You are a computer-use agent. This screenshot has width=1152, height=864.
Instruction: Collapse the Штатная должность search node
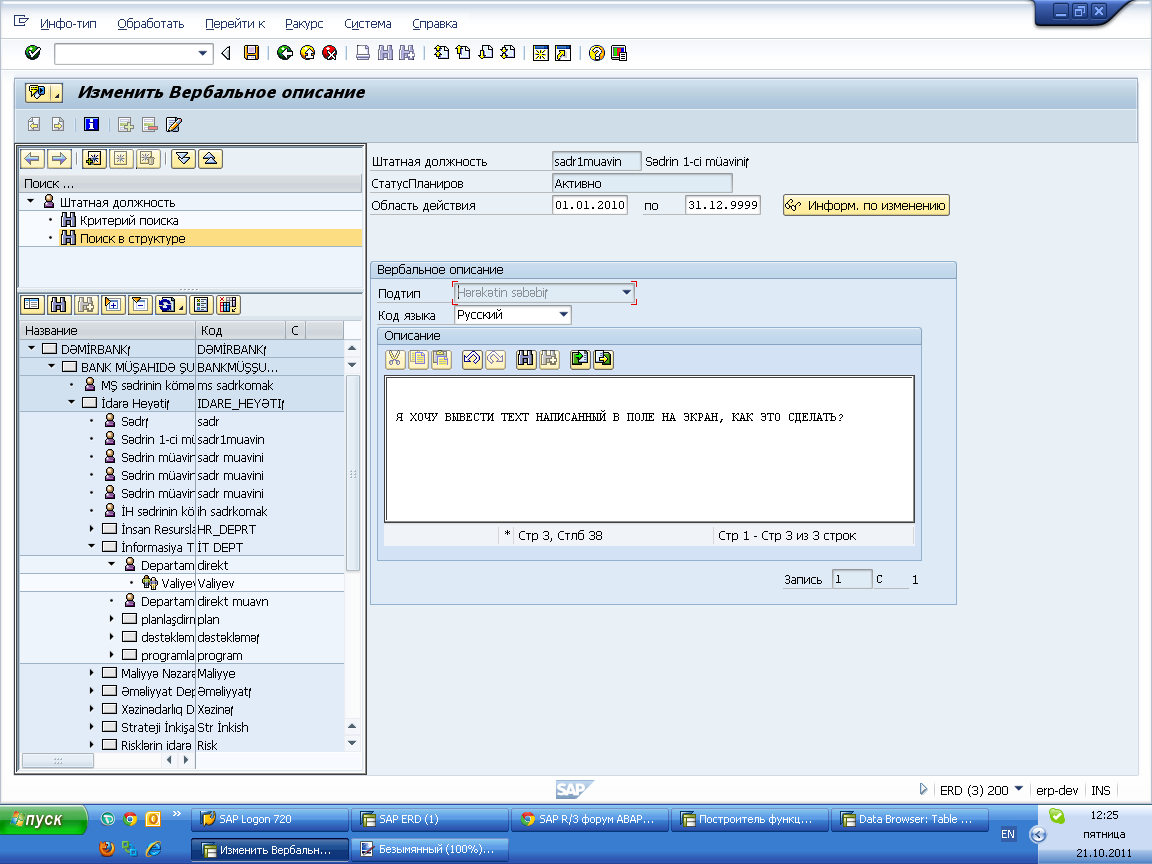tap(30, 201)
